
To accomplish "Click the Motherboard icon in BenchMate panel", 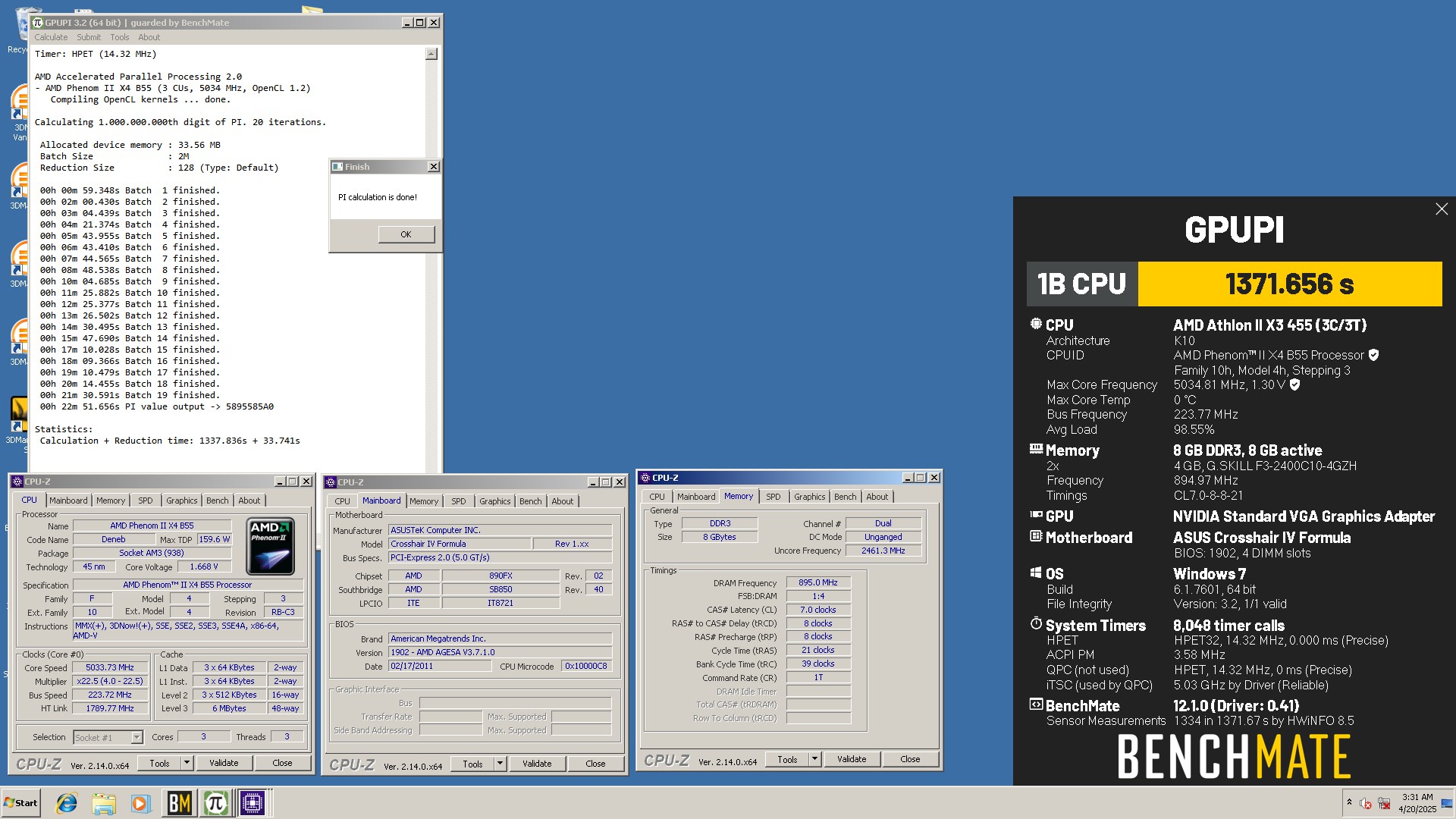I will (x=1036, y=536).
